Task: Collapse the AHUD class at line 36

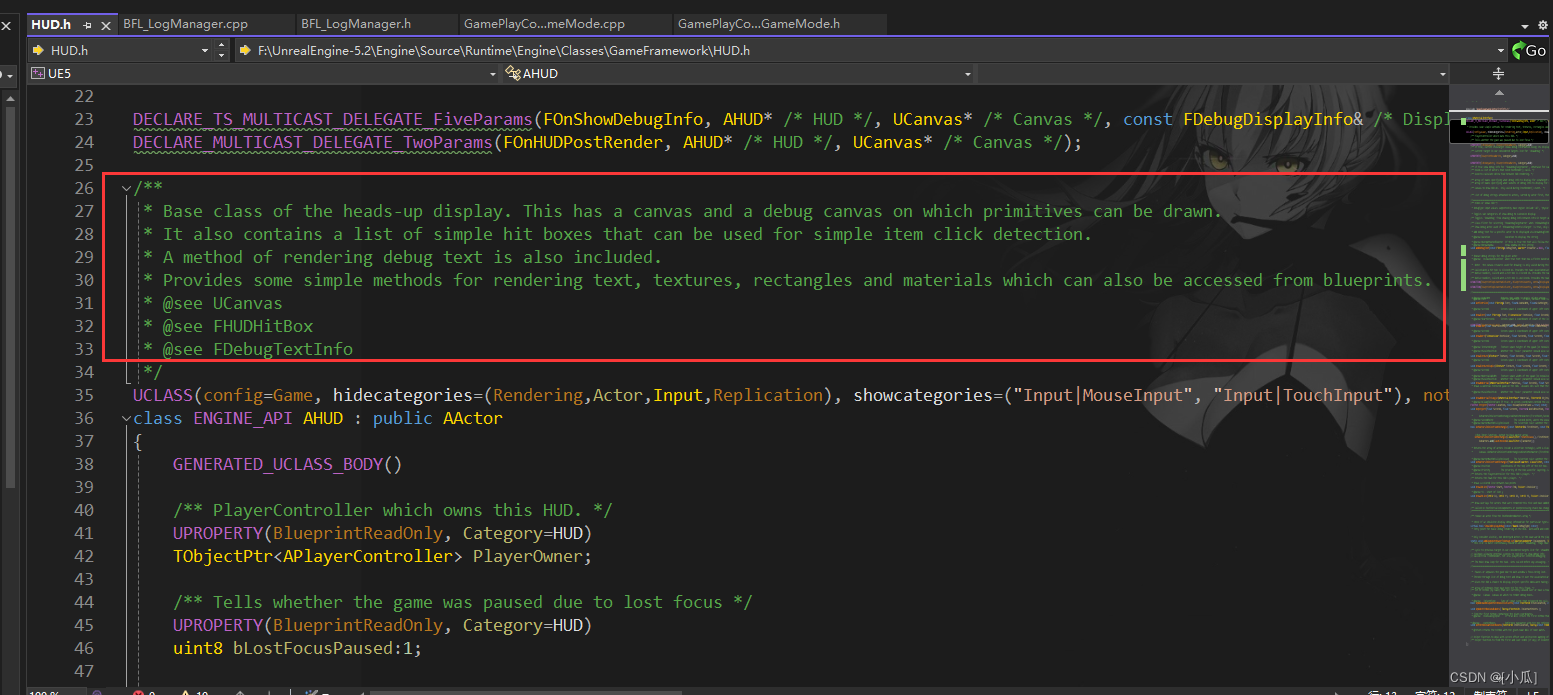Action: 126,418
